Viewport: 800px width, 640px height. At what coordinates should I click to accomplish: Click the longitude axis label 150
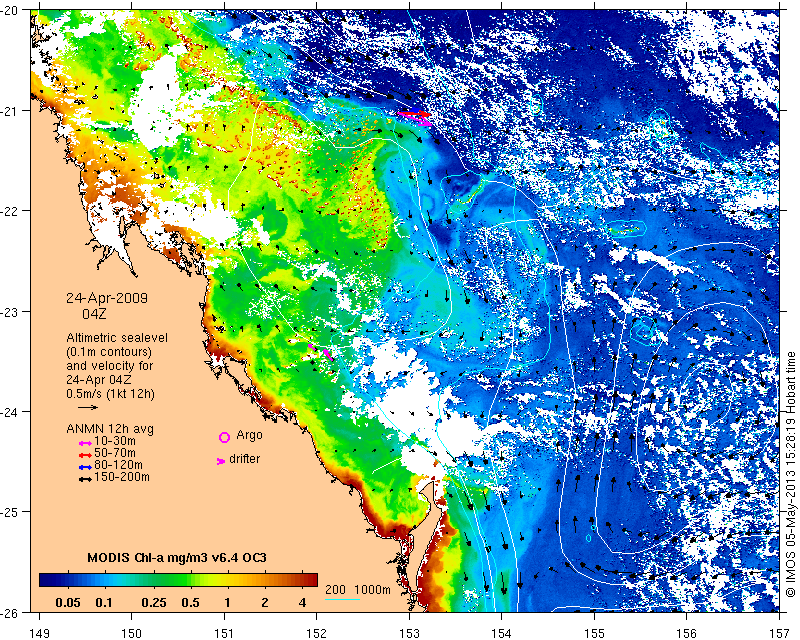pos(132,633)
